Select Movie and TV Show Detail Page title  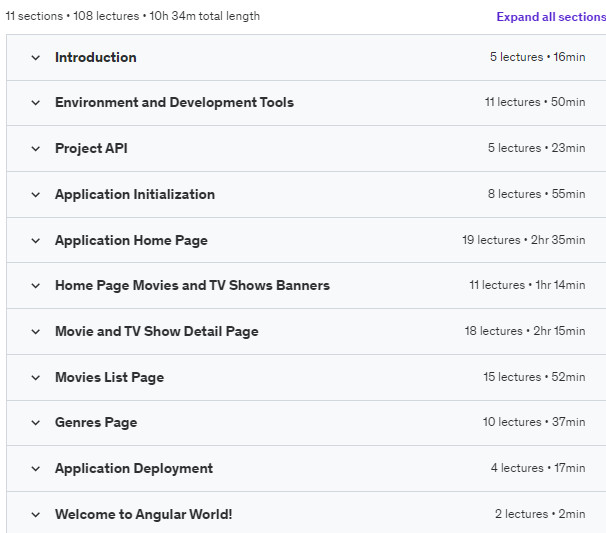157,331
